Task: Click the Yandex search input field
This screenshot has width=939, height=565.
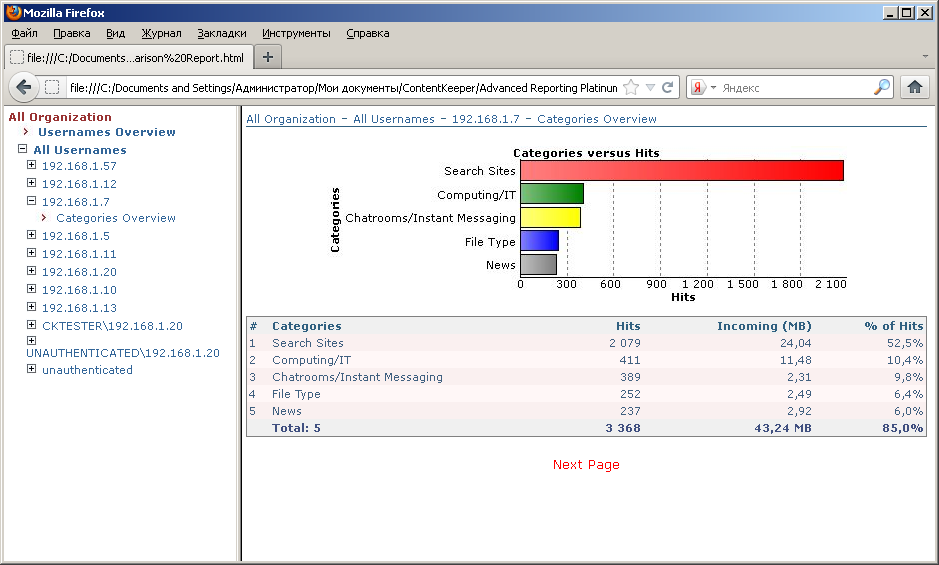Action: pos(790,88)
